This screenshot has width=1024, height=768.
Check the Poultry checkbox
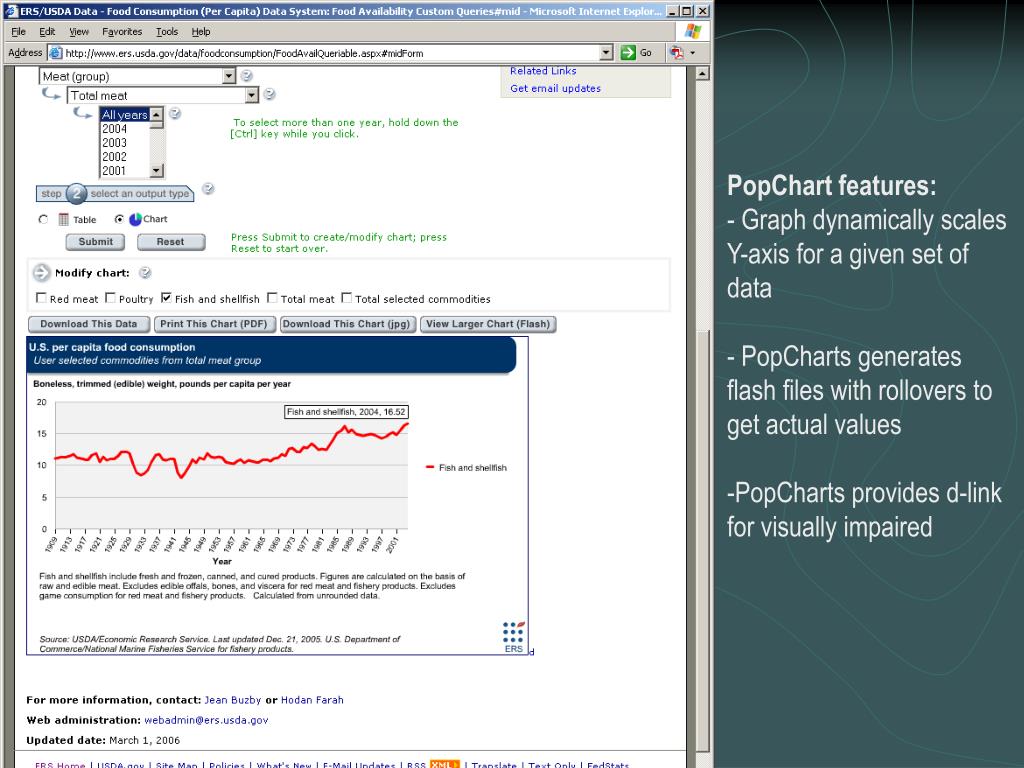[110, 298]
